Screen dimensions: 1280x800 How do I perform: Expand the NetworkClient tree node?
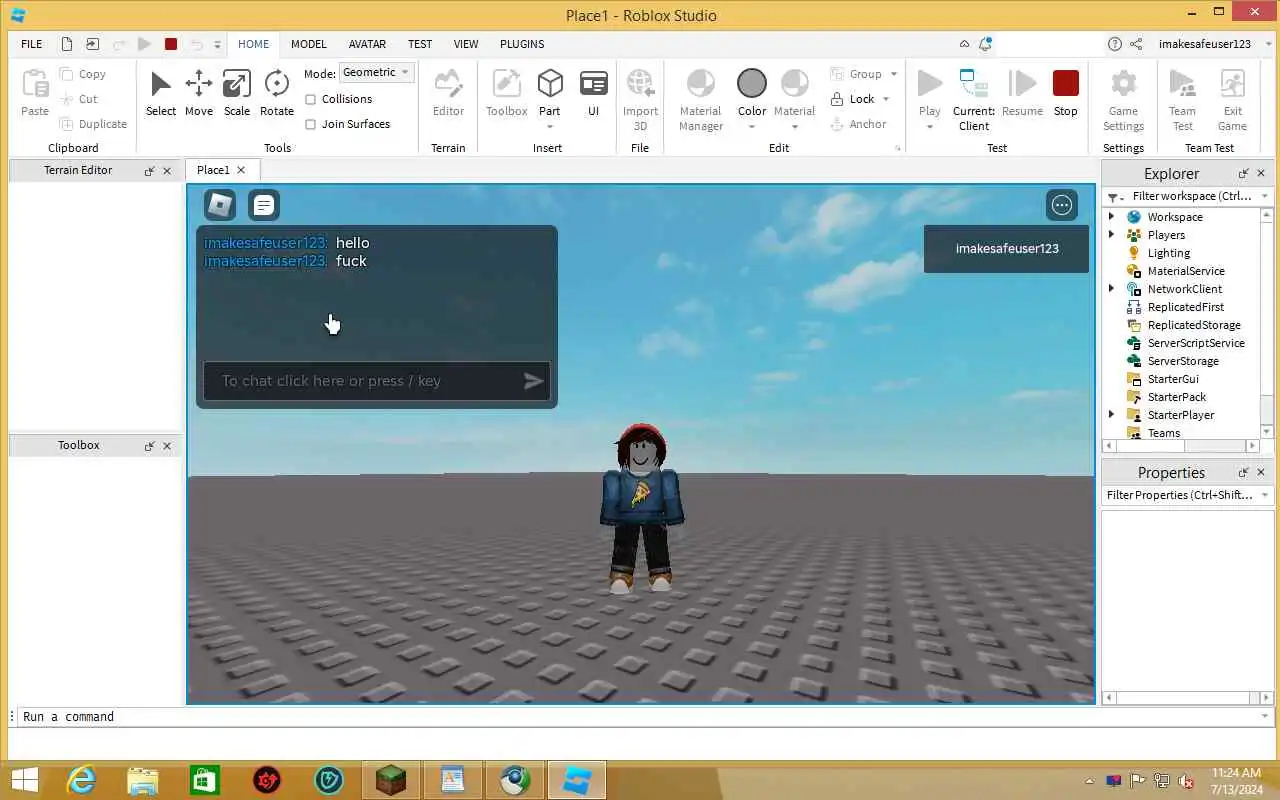1111,289
